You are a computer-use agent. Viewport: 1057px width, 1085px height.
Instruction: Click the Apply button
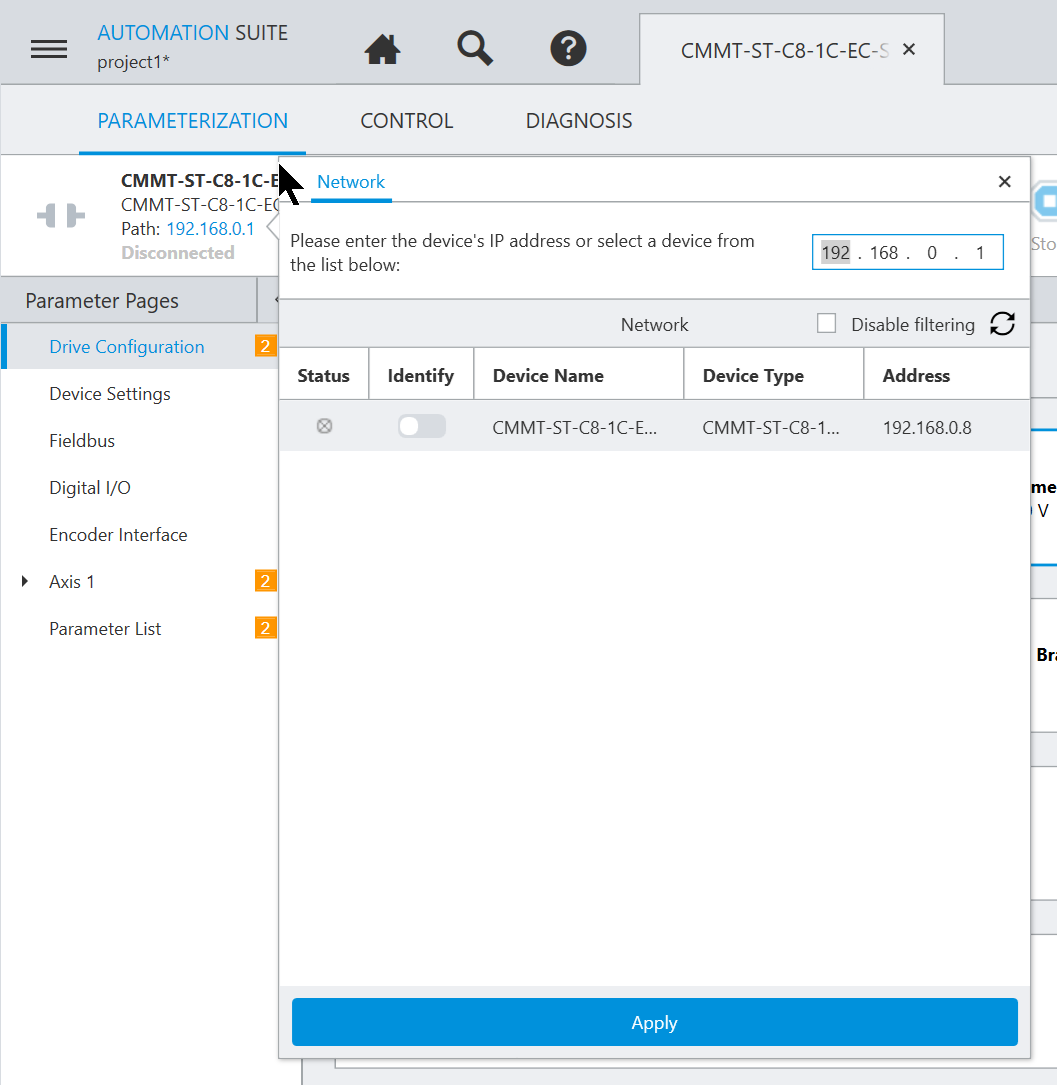[x=654, y=1022]
